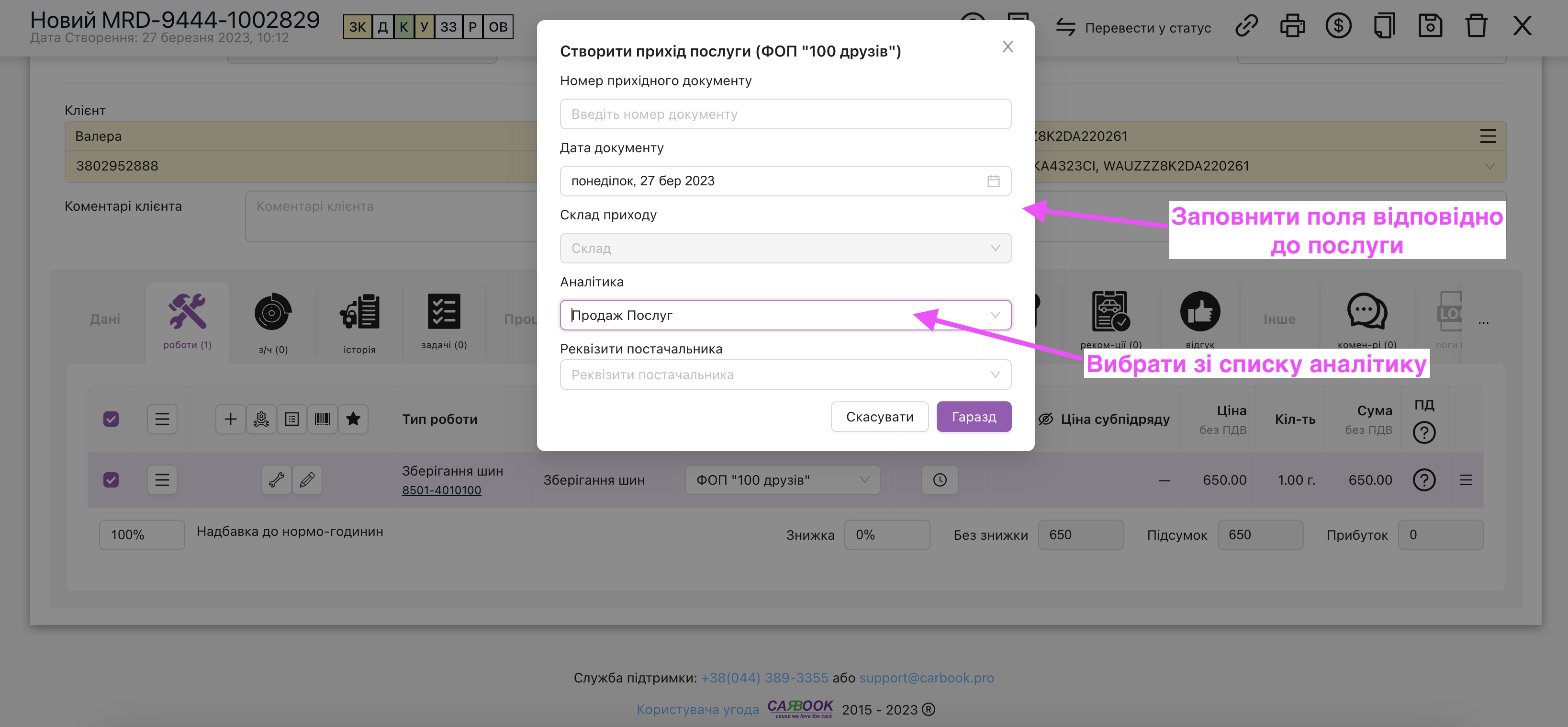Open the історія tab

pos(359,324)
